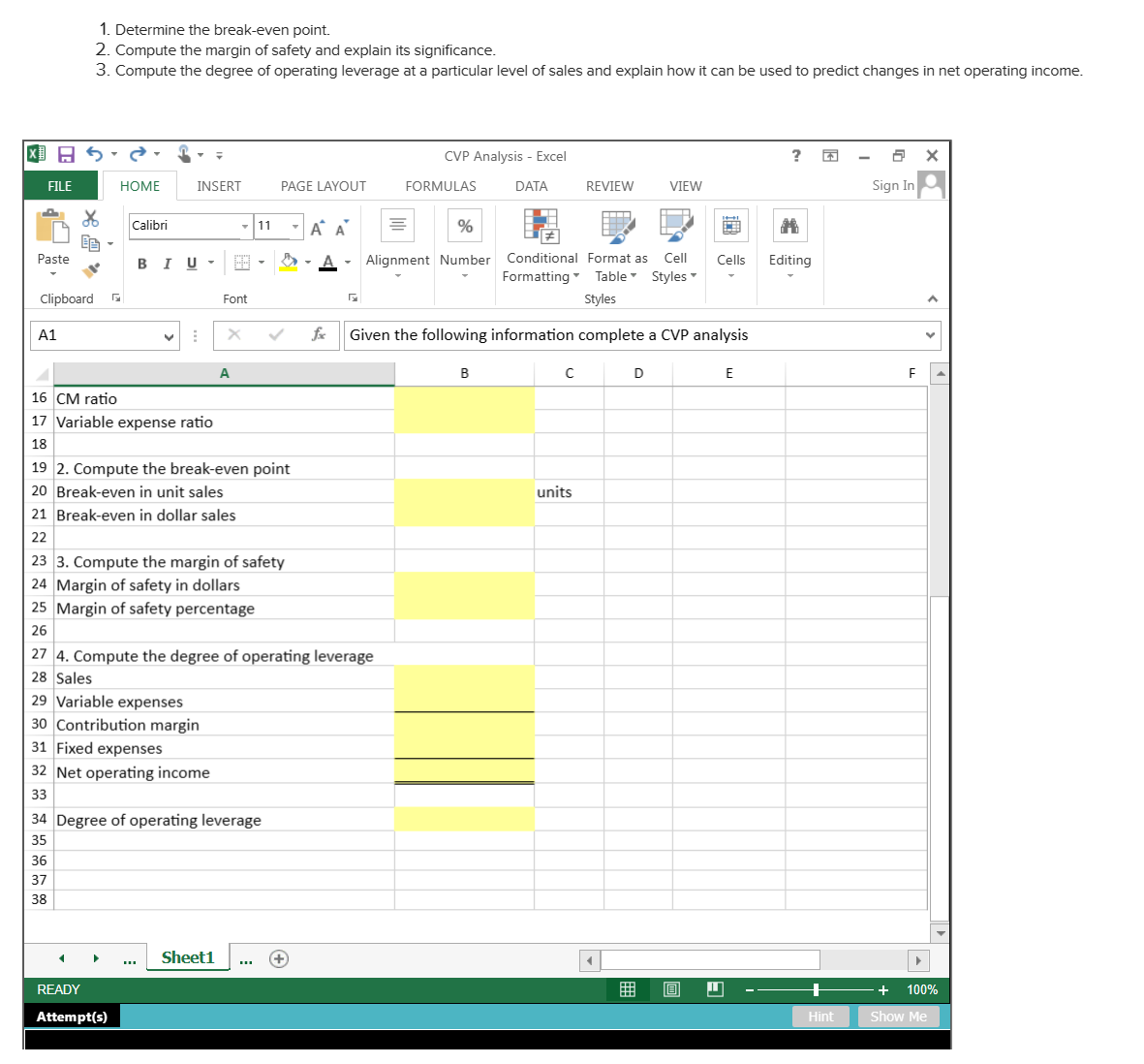Apply font color letter A
Image resolution: width=1144 pixels, height=1064 pixels.
328,262
